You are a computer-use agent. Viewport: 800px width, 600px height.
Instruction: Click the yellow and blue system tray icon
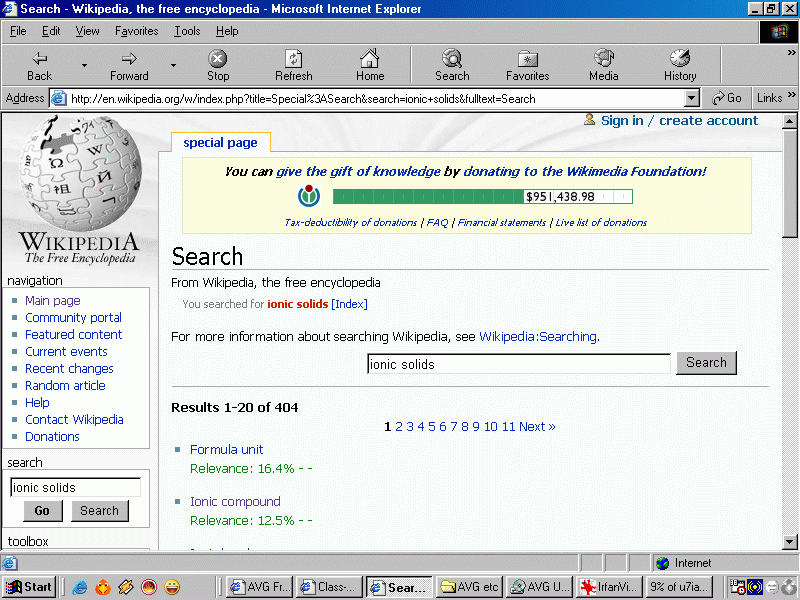755,587
